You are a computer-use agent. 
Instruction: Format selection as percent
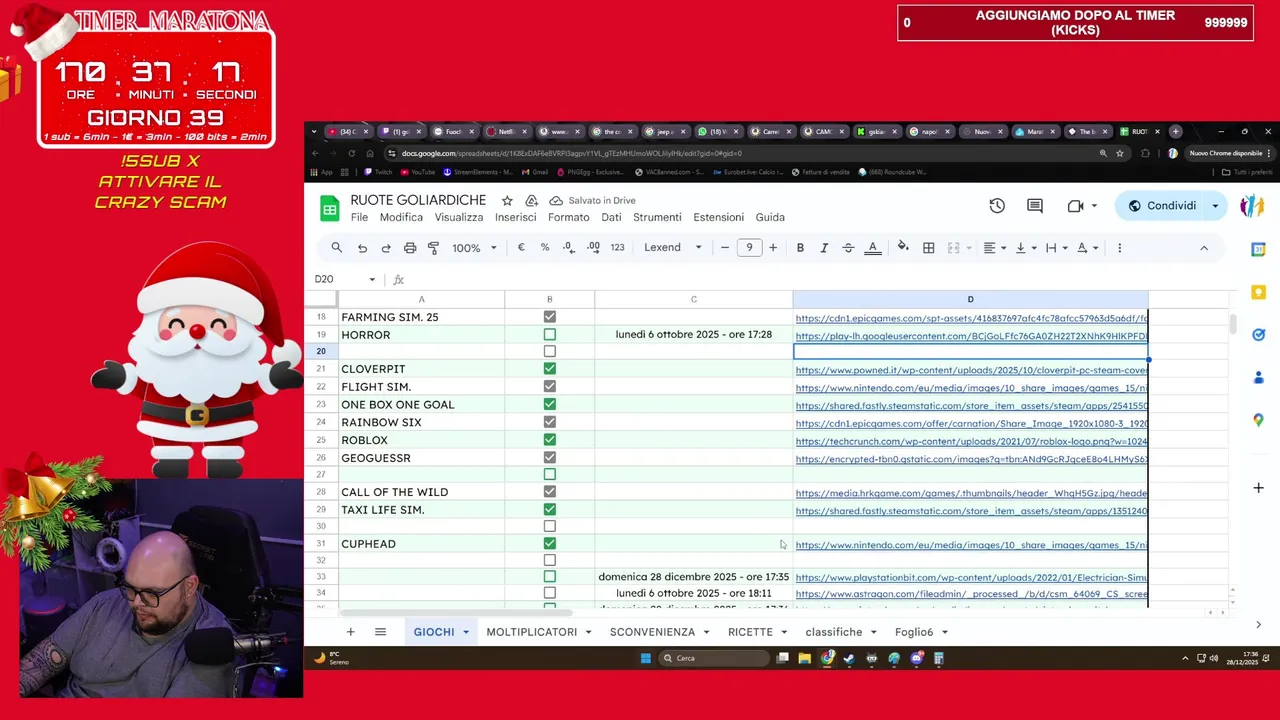point(545,248)
